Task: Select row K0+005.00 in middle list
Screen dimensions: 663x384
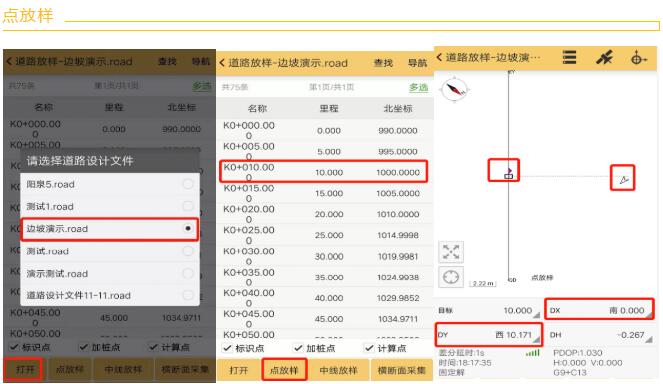Action: coord(325,151)
